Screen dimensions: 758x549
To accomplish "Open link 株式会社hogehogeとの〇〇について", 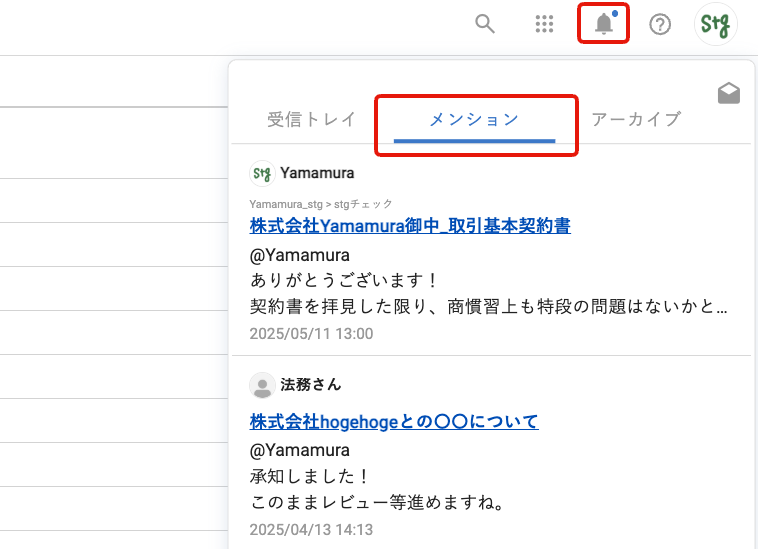I will pyautogui.click(x=394, y=421).
